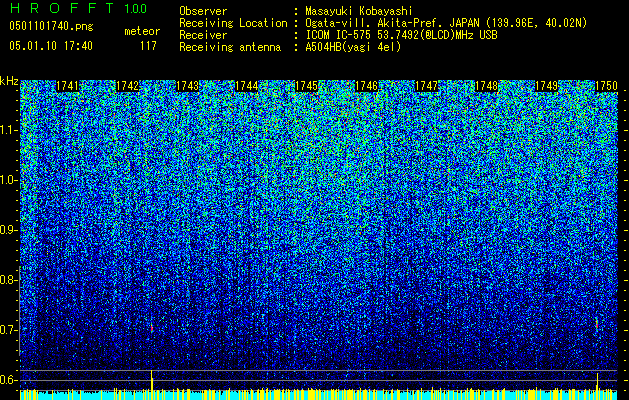Click the 0.6 kHz axis label
The width and height of the screenshot is (629, 400).
tap(9, 380)
